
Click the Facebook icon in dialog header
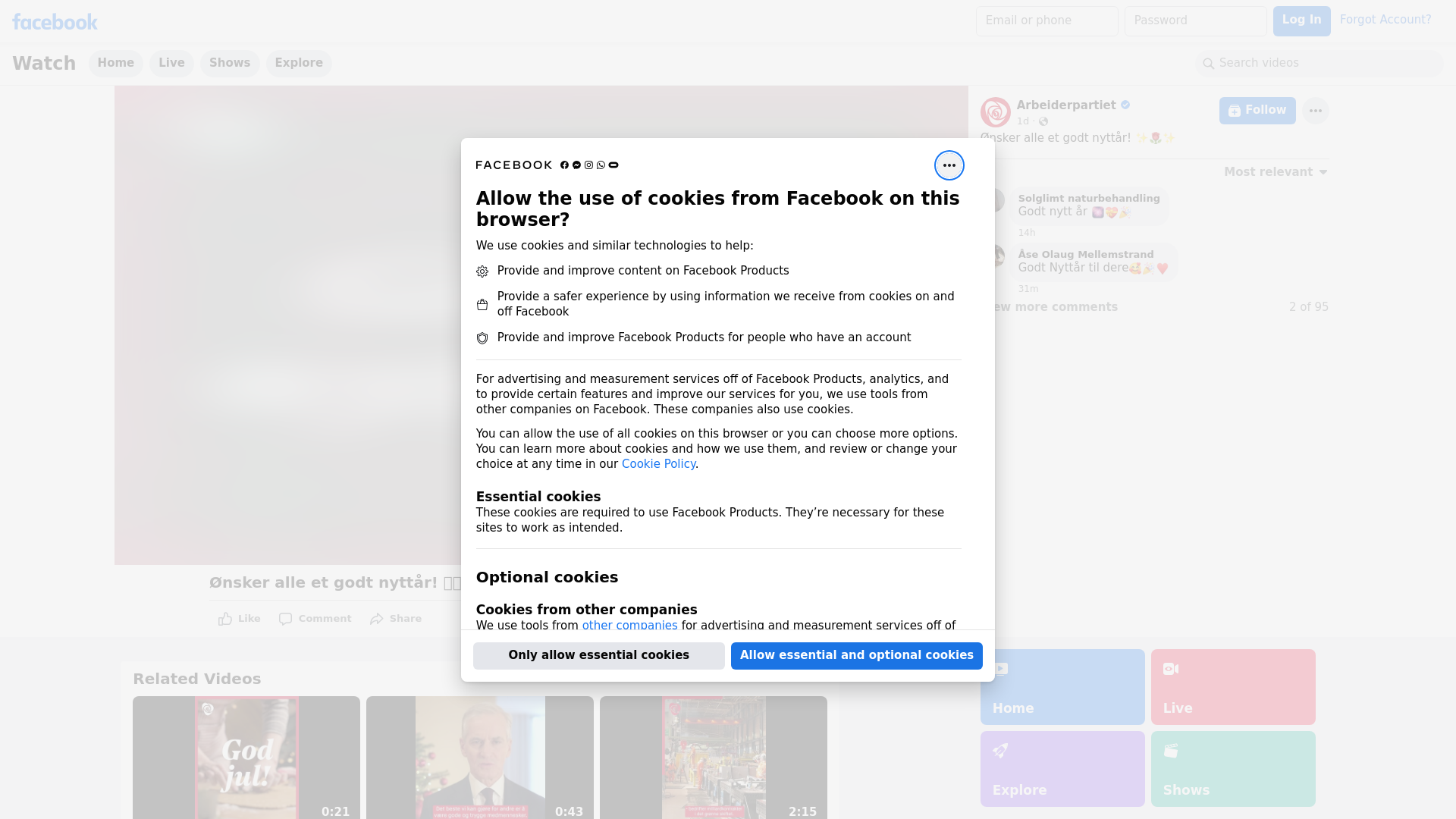(x=564, y=165)
